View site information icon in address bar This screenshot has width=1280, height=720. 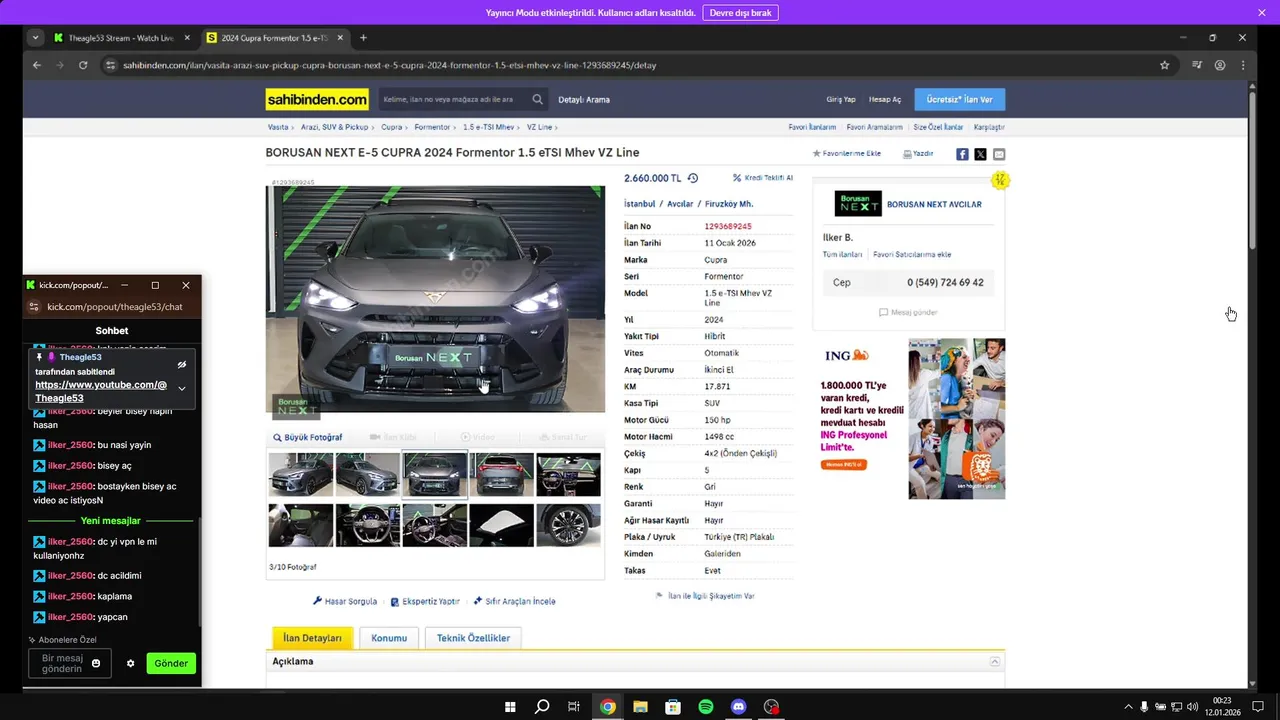(111, 65)
